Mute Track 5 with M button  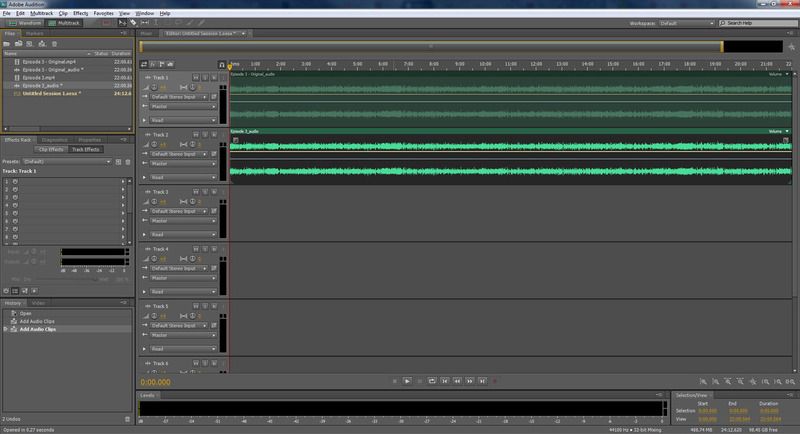[196, 306]
